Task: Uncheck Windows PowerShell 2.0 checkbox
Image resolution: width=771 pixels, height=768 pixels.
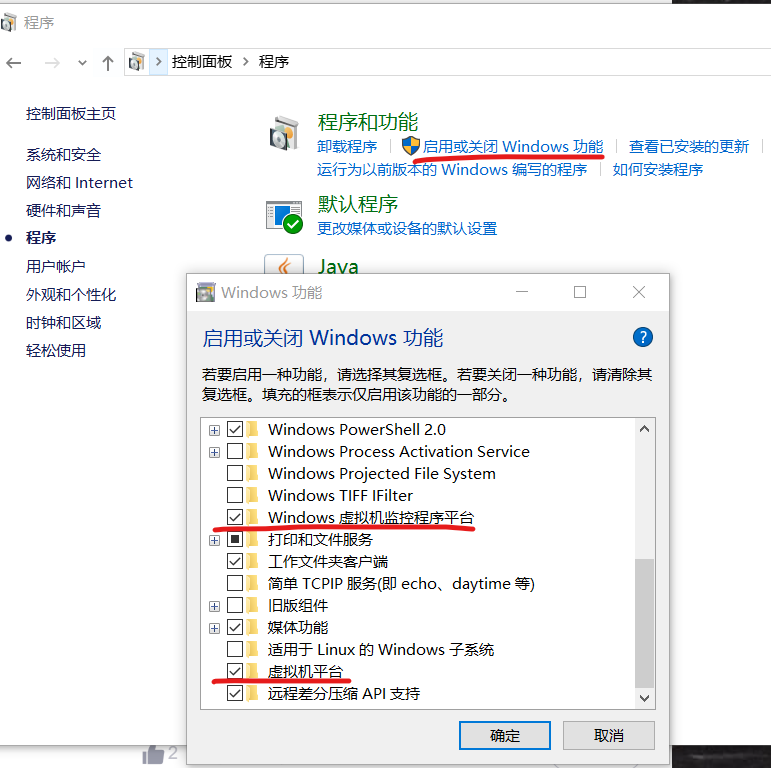Action: point(235,429)
